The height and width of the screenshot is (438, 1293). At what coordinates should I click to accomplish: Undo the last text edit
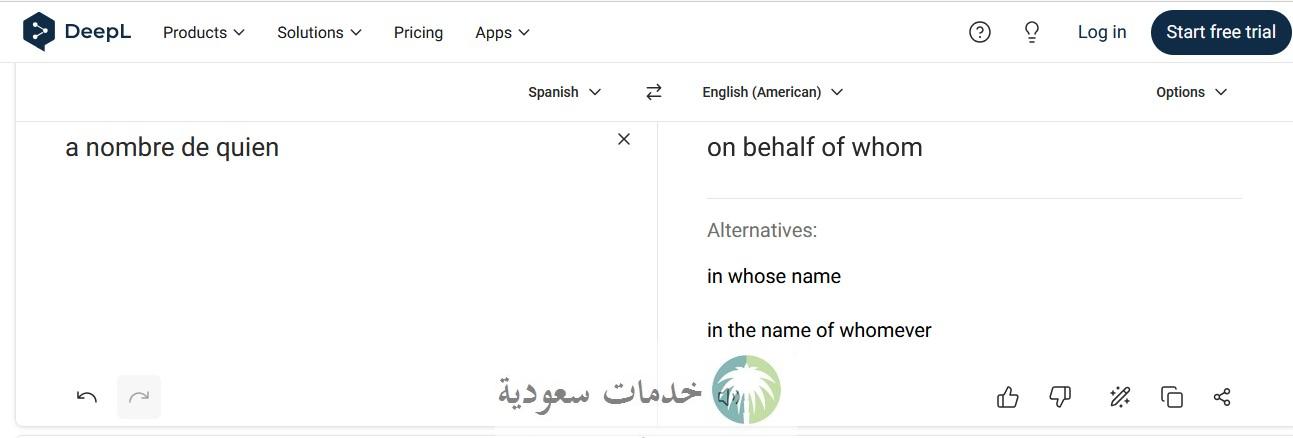(x=87, y=397)
